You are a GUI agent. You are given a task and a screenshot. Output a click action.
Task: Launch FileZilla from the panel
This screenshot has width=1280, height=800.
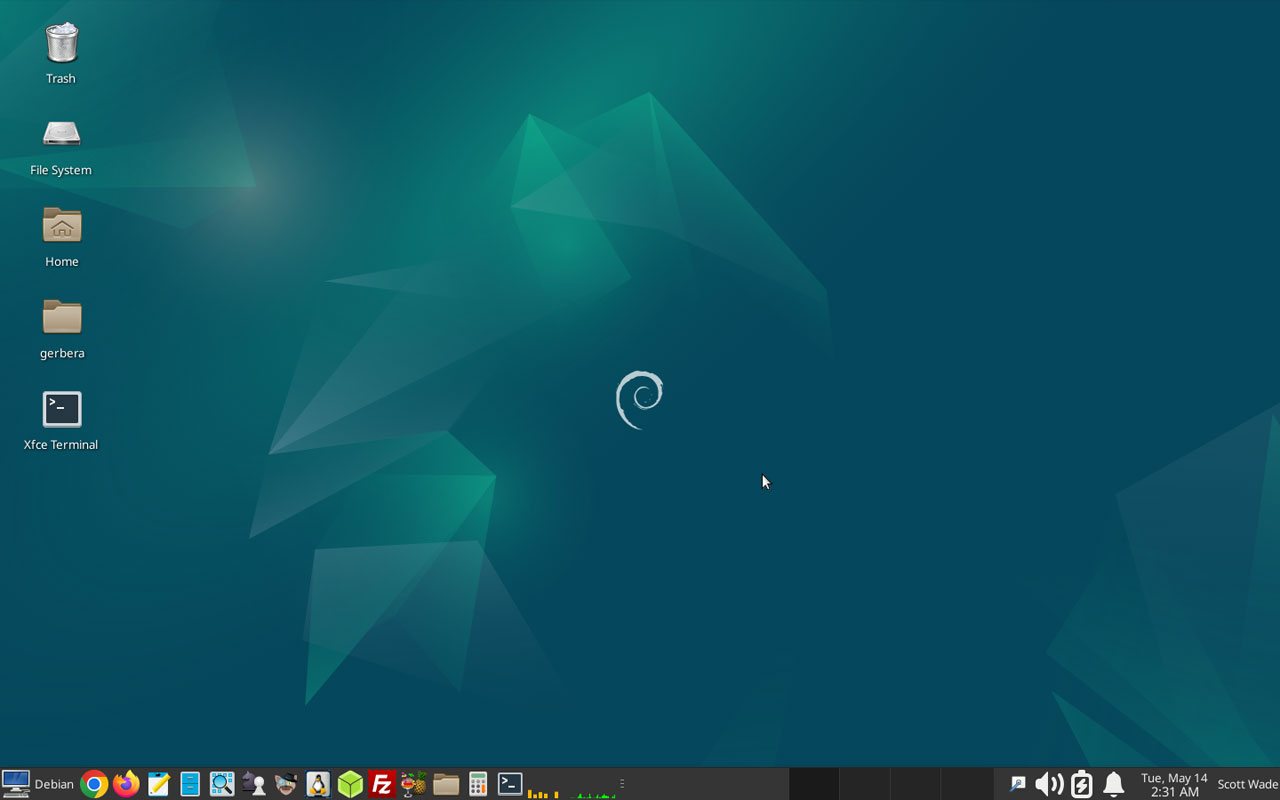382,785
